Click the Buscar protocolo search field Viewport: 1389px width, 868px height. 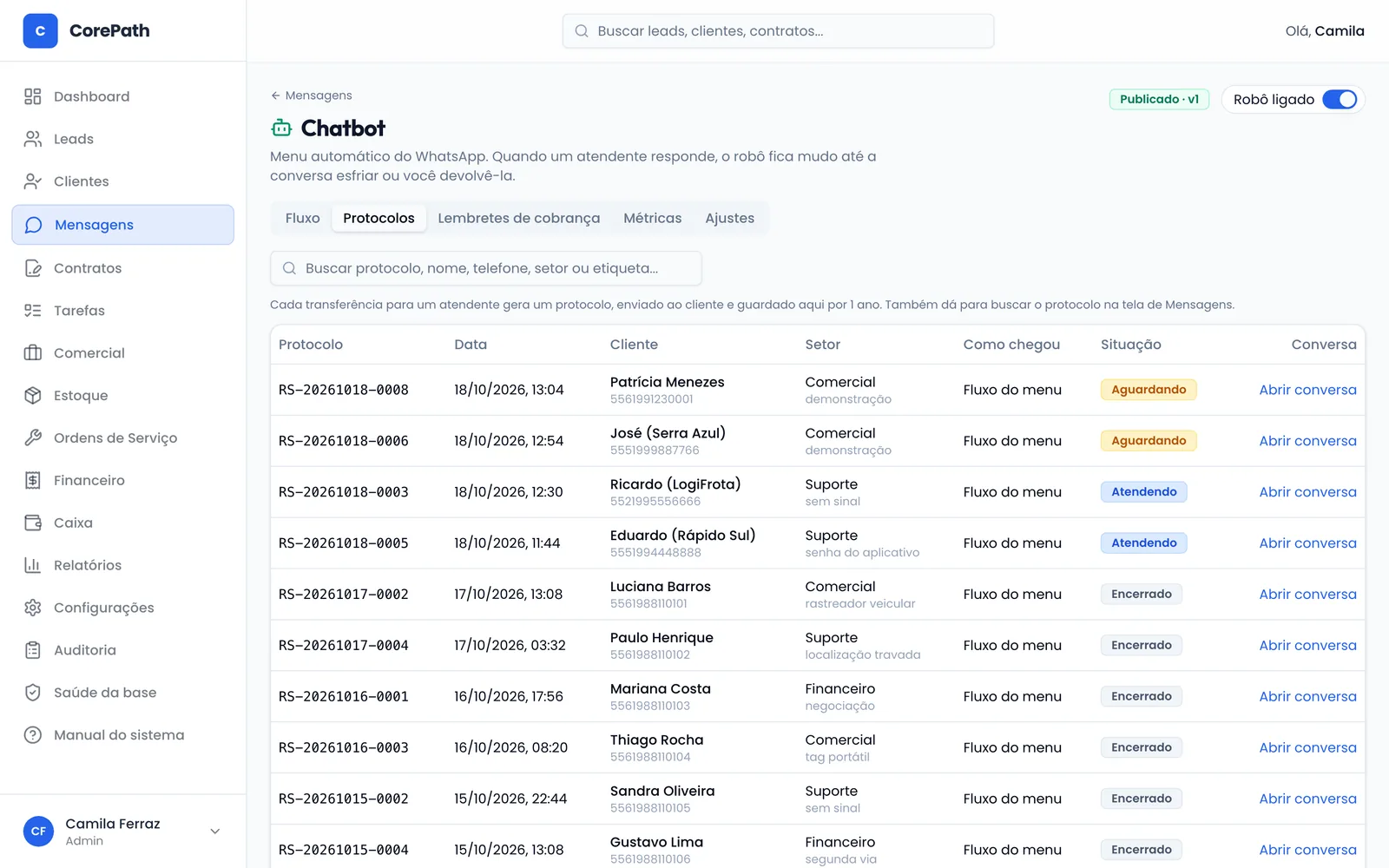point(486,268)
